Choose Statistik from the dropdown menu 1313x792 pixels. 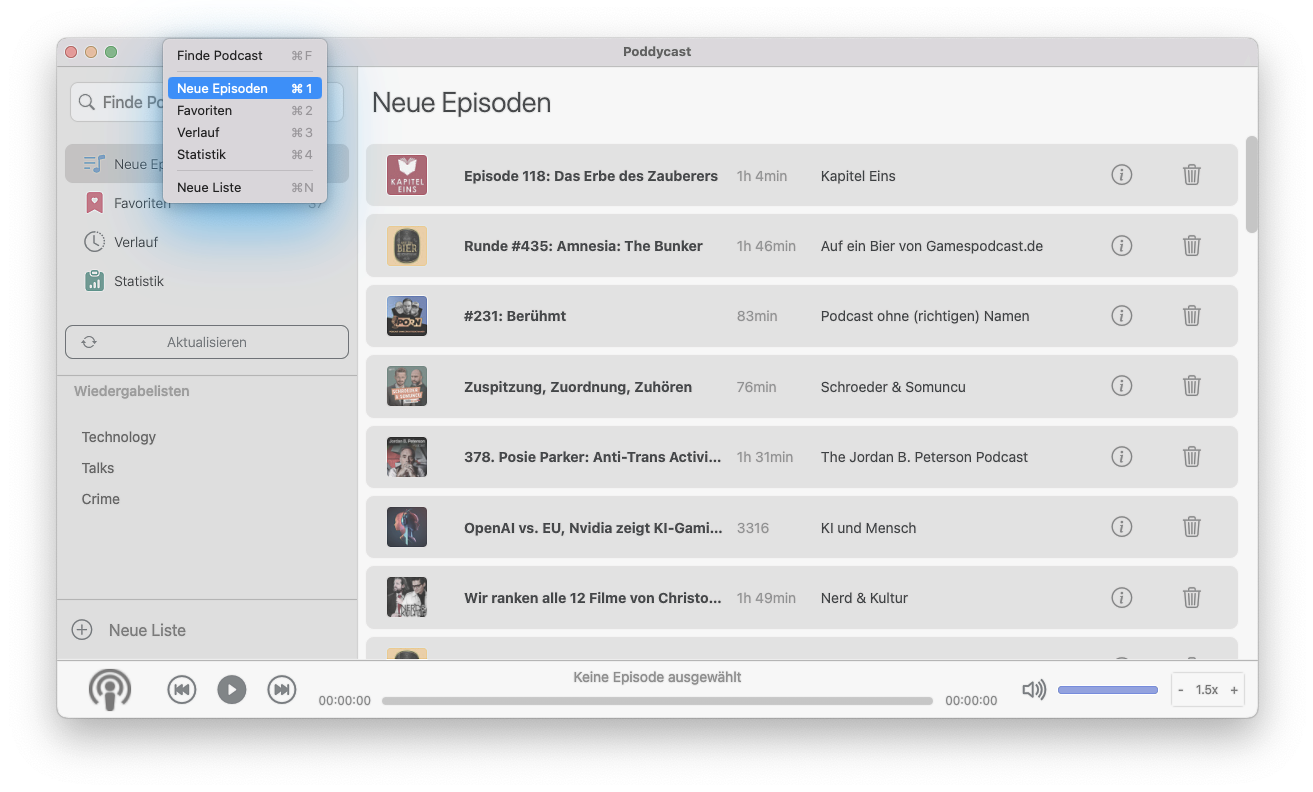pos(245,155)
